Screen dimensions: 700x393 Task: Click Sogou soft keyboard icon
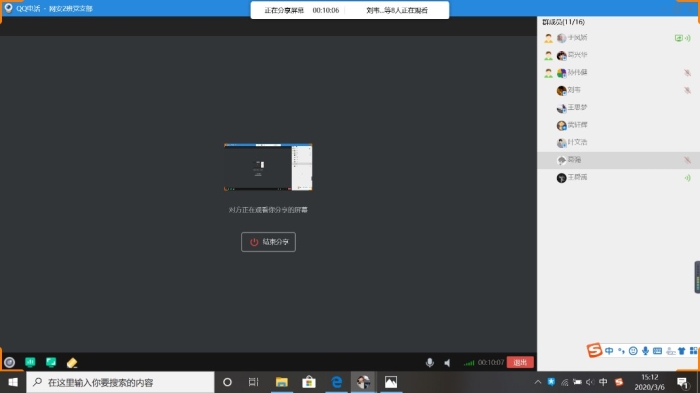coord(657,351)
